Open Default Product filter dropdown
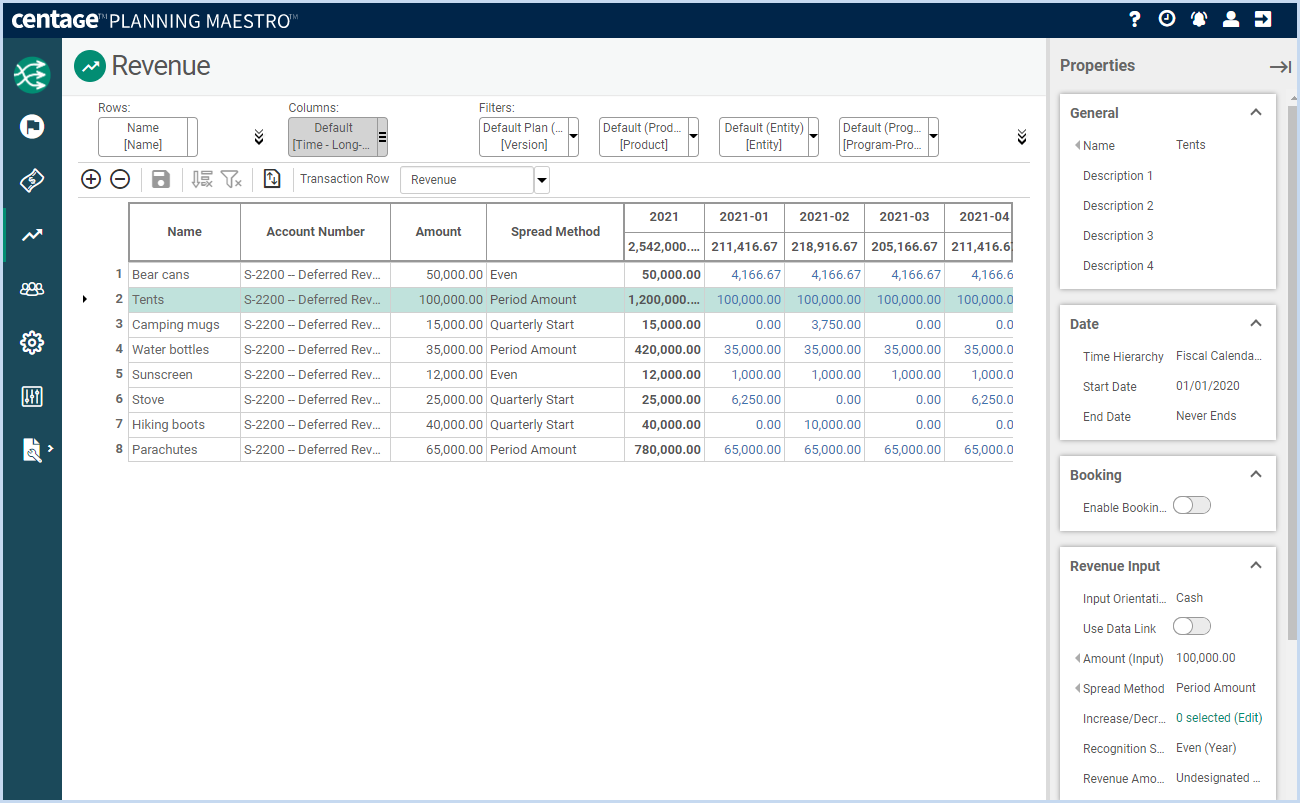This screenshot has width=1300, height=803. (x=694, y=137)
